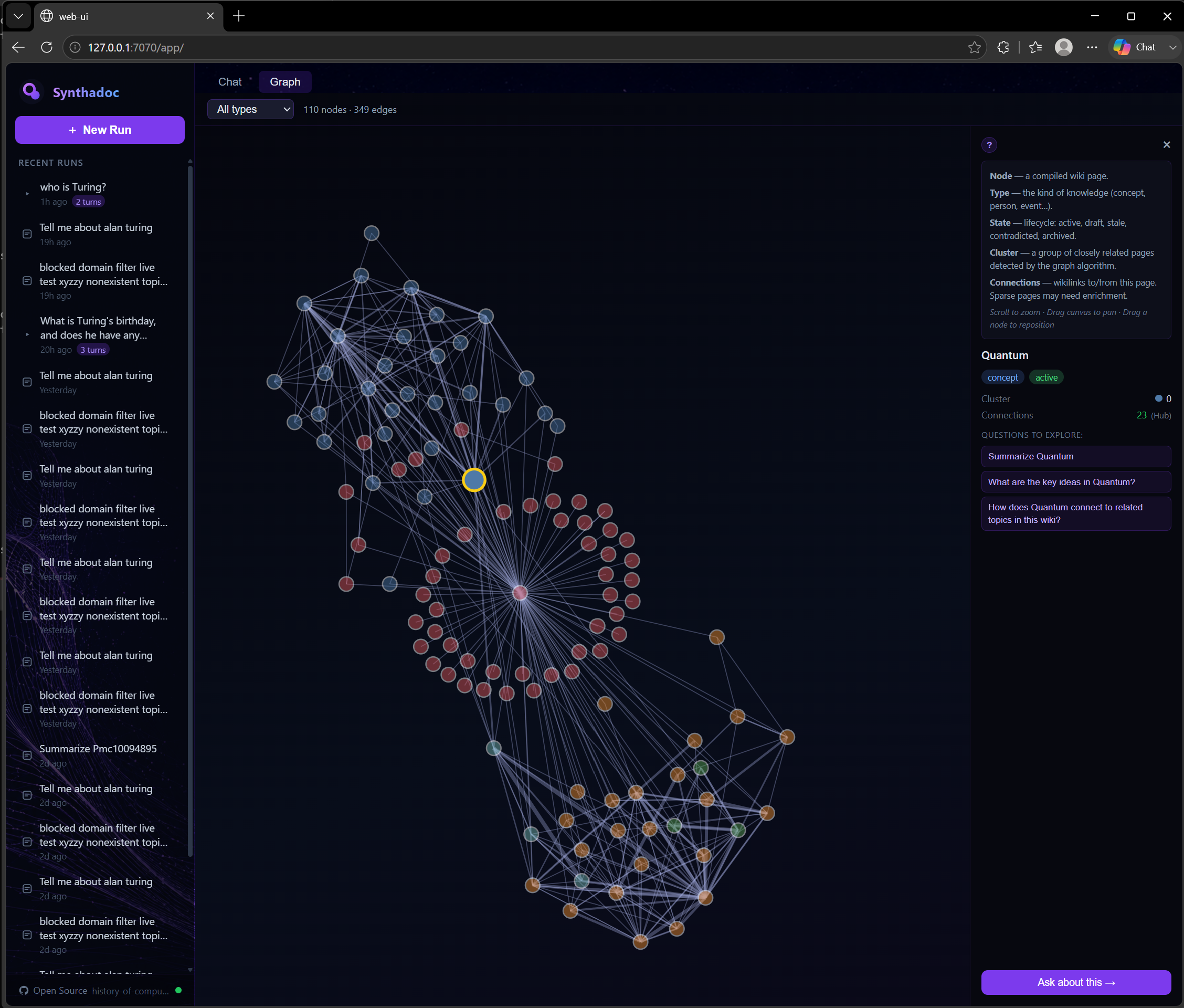
Task: Open a new browser tab
Action: tap(239, 16)
